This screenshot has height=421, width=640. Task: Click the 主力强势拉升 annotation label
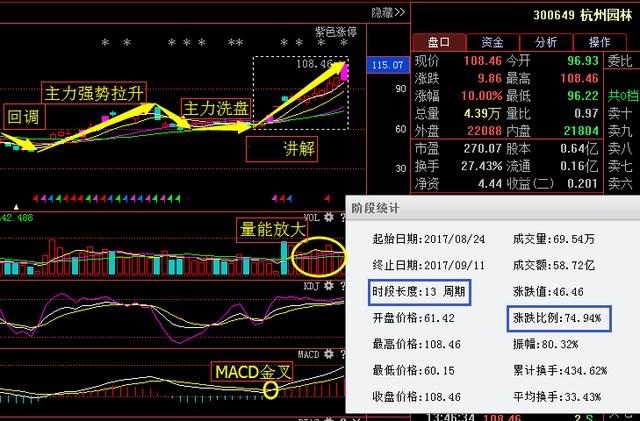tap(96, 93)
